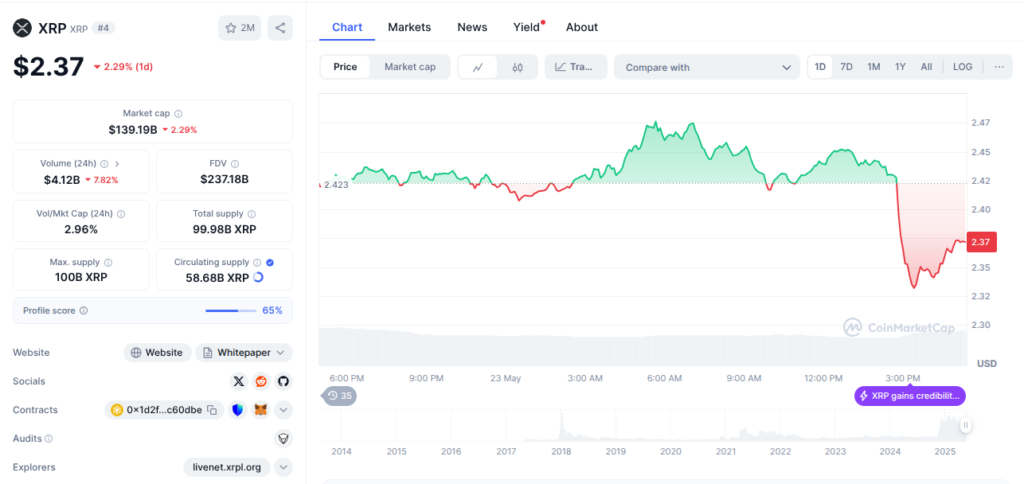The width and height of the screenshot is (1024, 484).
Task: Open TradingView chart button
Action: (x=575, y=67)
